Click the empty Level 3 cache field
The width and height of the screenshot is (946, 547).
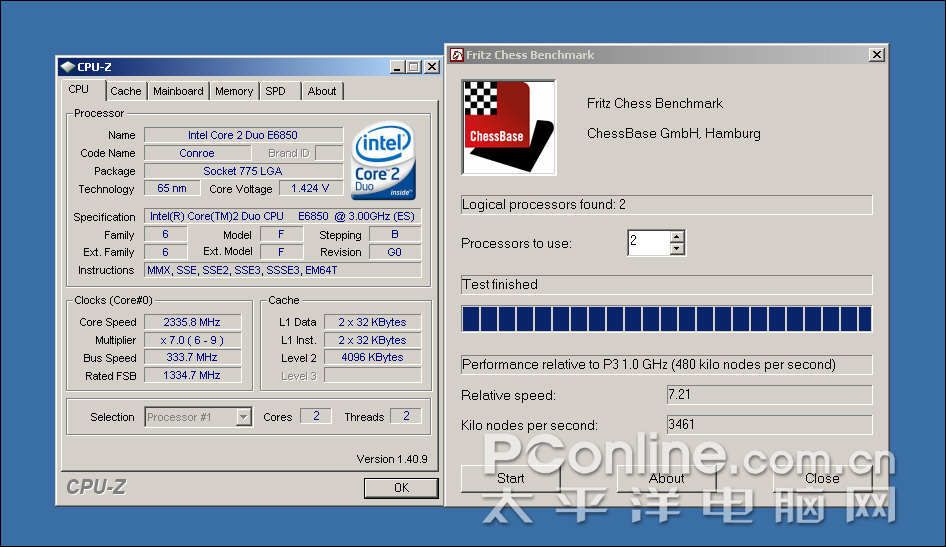pyautogui.click(x=372, y=375)
